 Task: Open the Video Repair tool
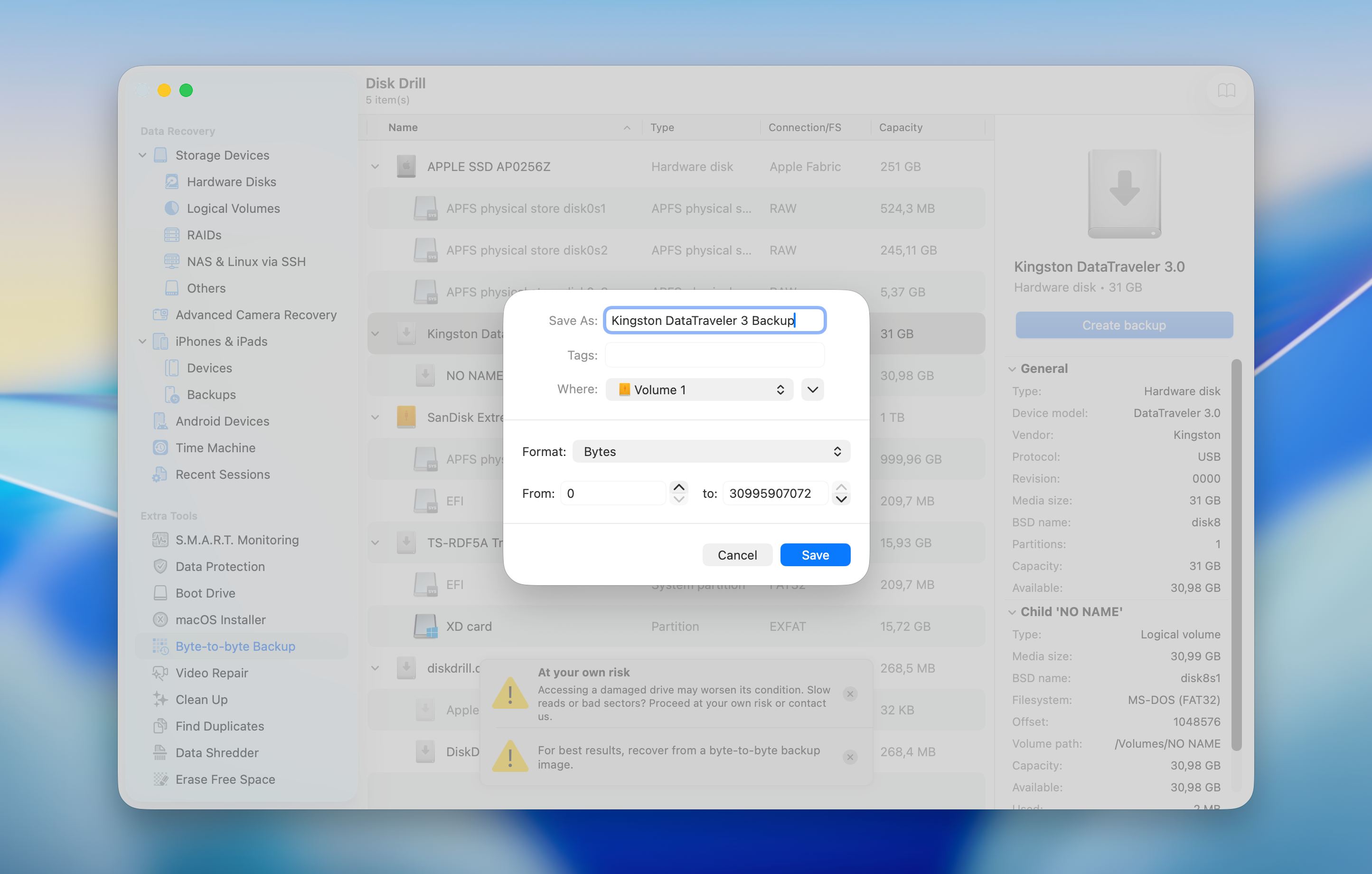[211, 673]
